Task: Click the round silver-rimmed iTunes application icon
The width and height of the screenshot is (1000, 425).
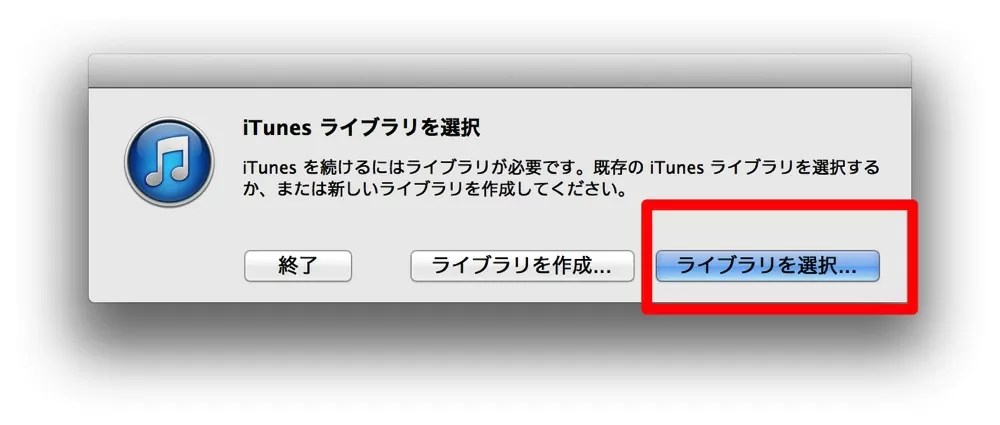Action: point(169,161)
